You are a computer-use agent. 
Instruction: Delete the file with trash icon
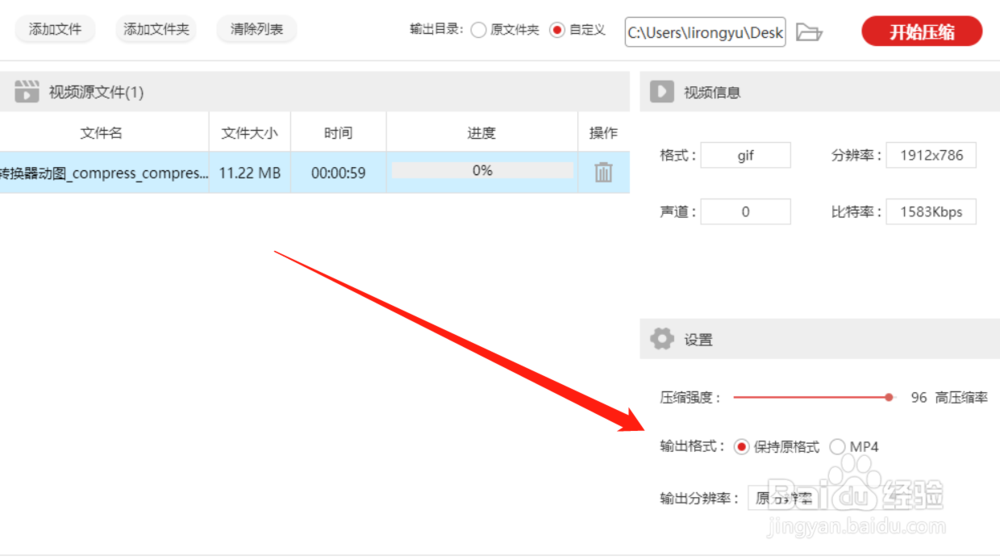(603, 172)
